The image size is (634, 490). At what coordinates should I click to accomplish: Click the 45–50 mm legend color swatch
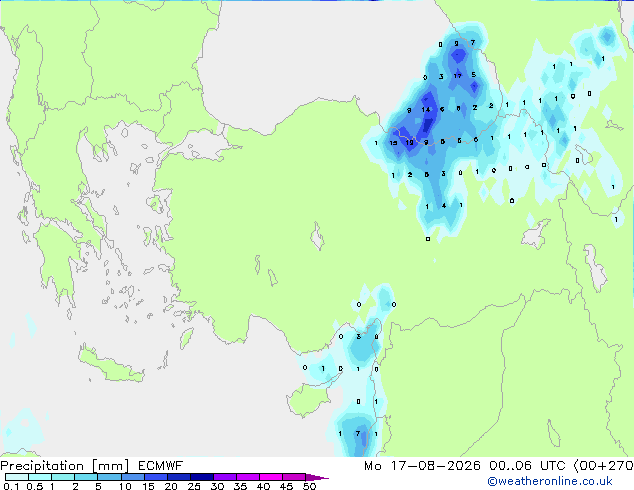pos(294,477)
